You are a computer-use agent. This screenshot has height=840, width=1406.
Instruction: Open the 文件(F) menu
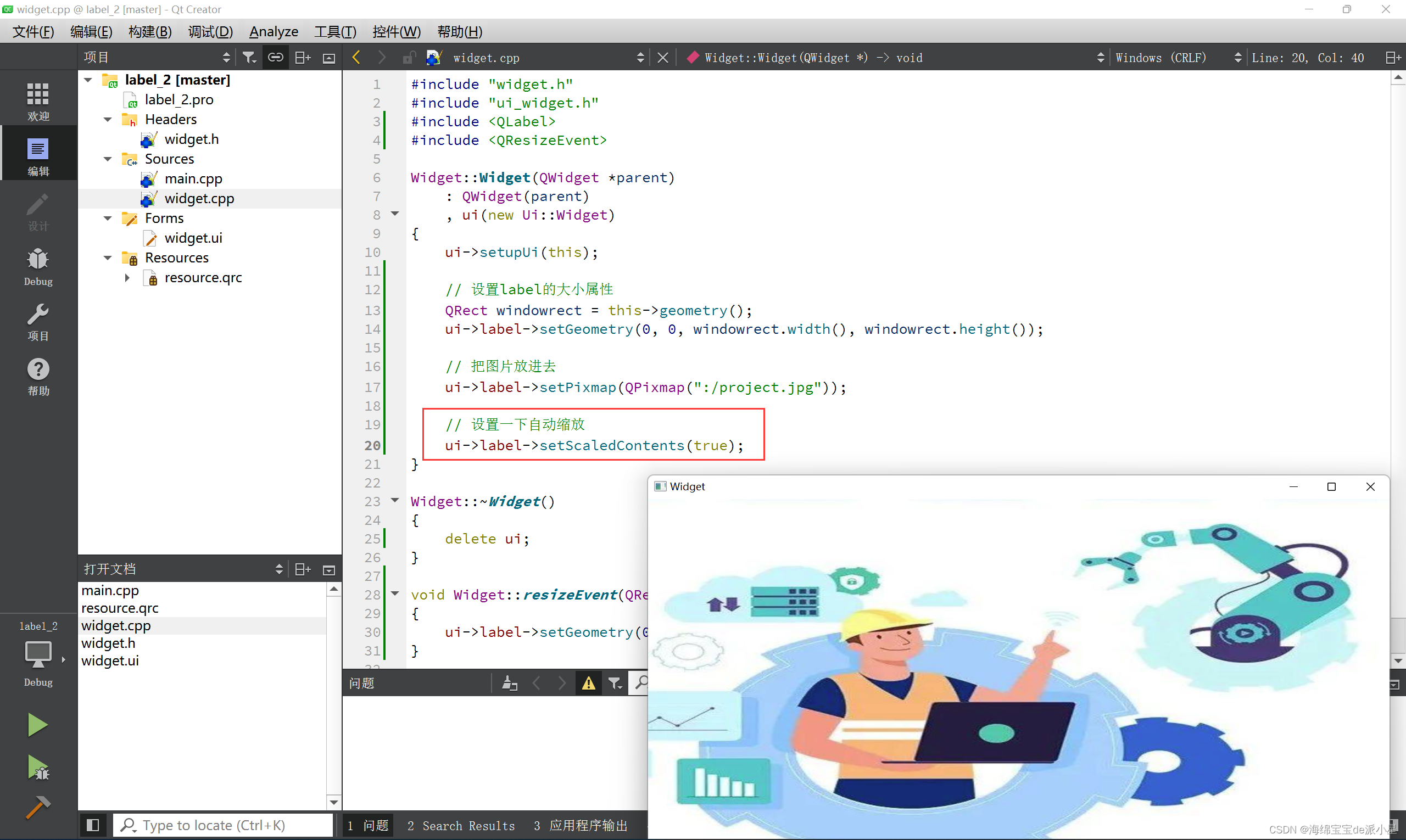pos(34,32)
